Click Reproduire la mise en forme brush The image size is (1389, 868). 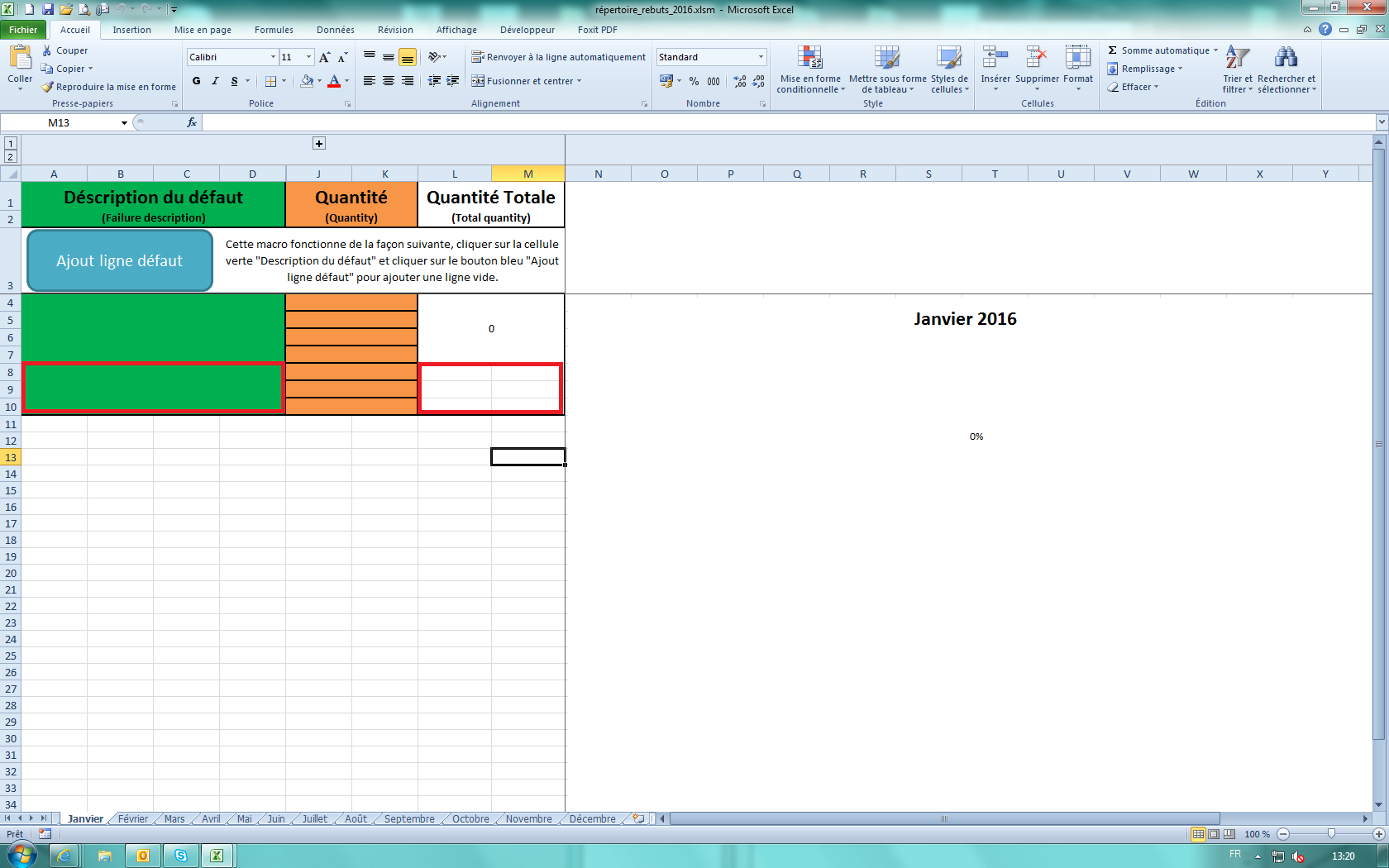48,87
